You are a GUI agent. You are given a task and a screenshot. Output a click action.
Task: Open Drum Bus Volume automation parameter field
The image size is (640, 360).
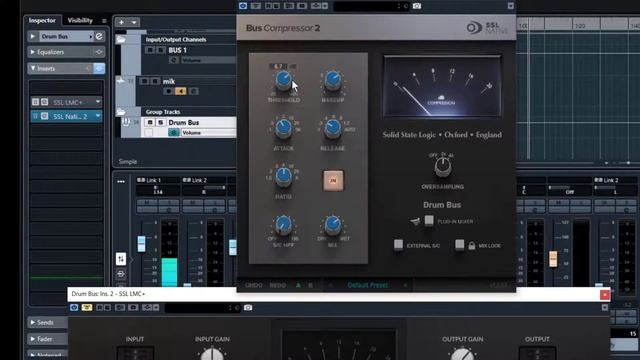[208, 133]
